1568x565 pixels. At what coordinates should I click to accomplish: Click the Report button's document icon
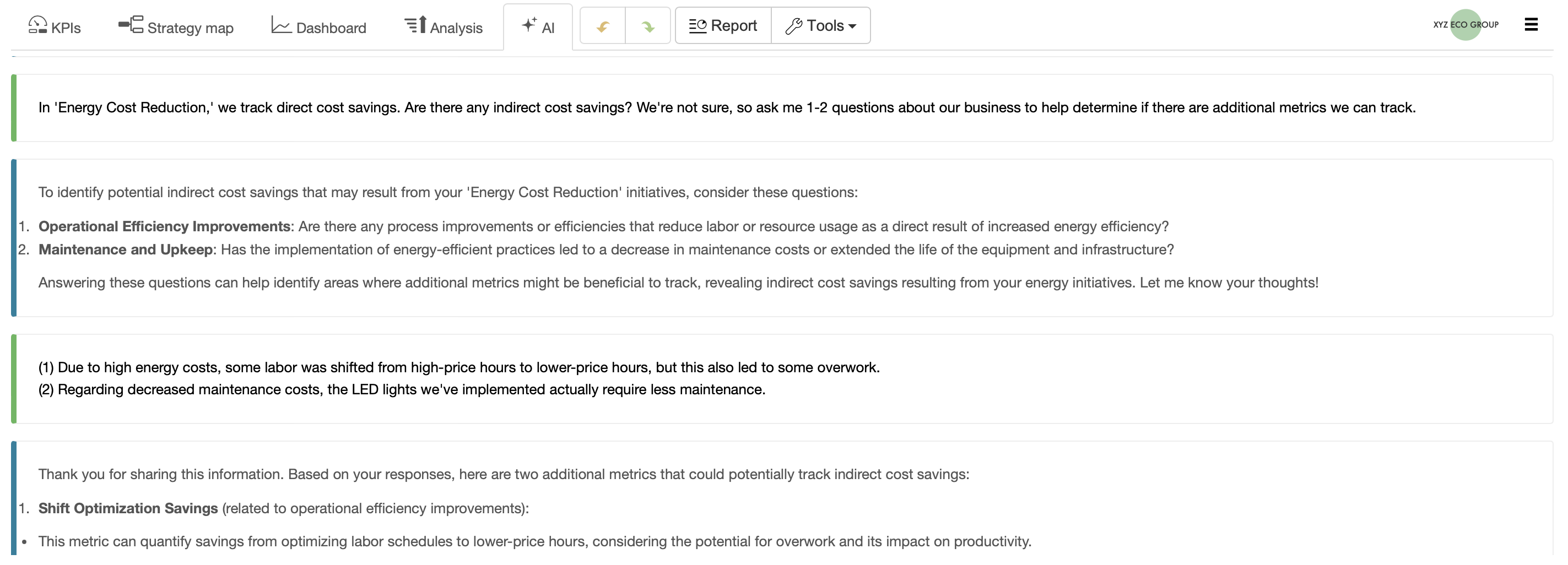(697, 26)
